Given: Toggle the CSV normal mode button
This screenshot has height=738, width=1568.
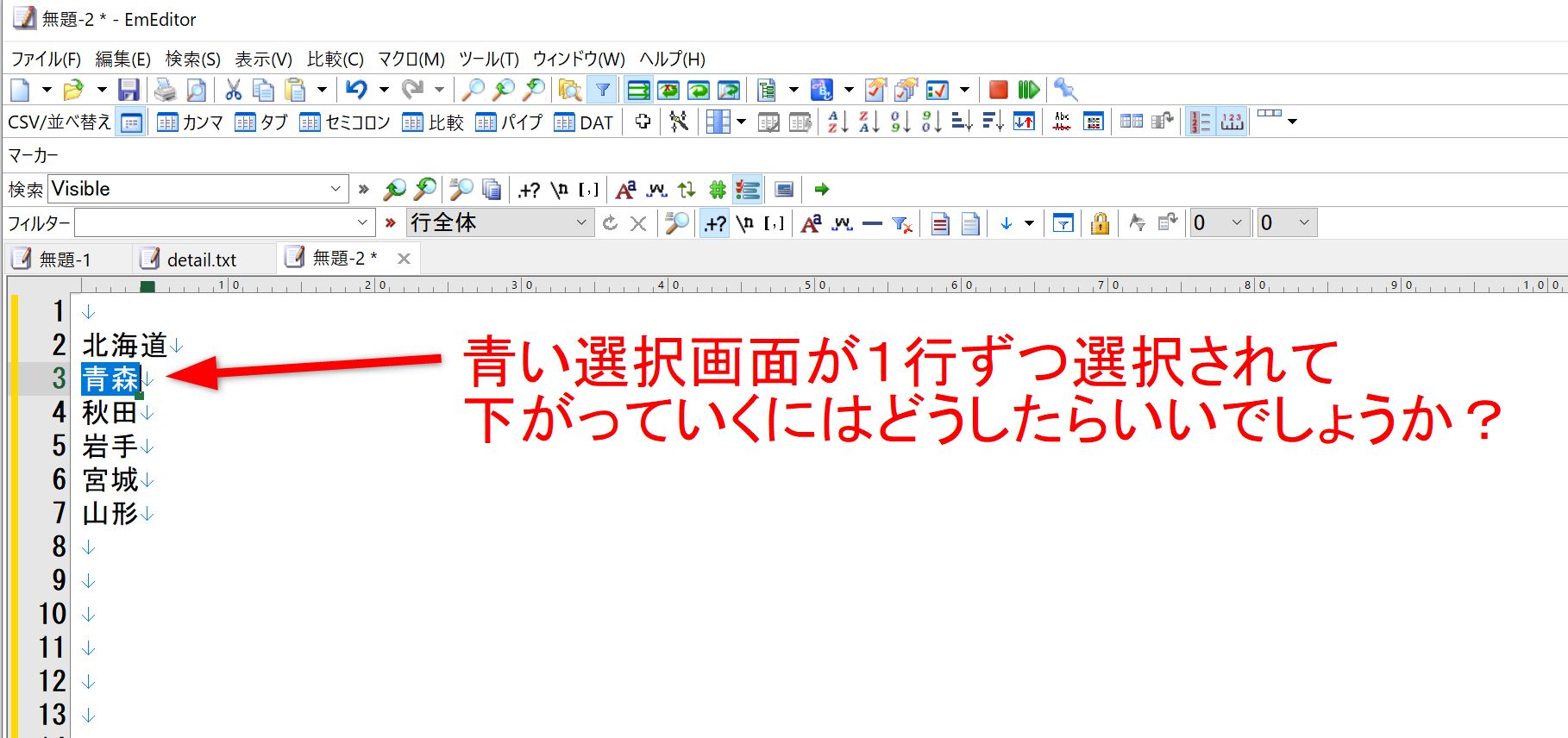Looking at the screenshot, I should pyautogui.click(x=131, y=122).
